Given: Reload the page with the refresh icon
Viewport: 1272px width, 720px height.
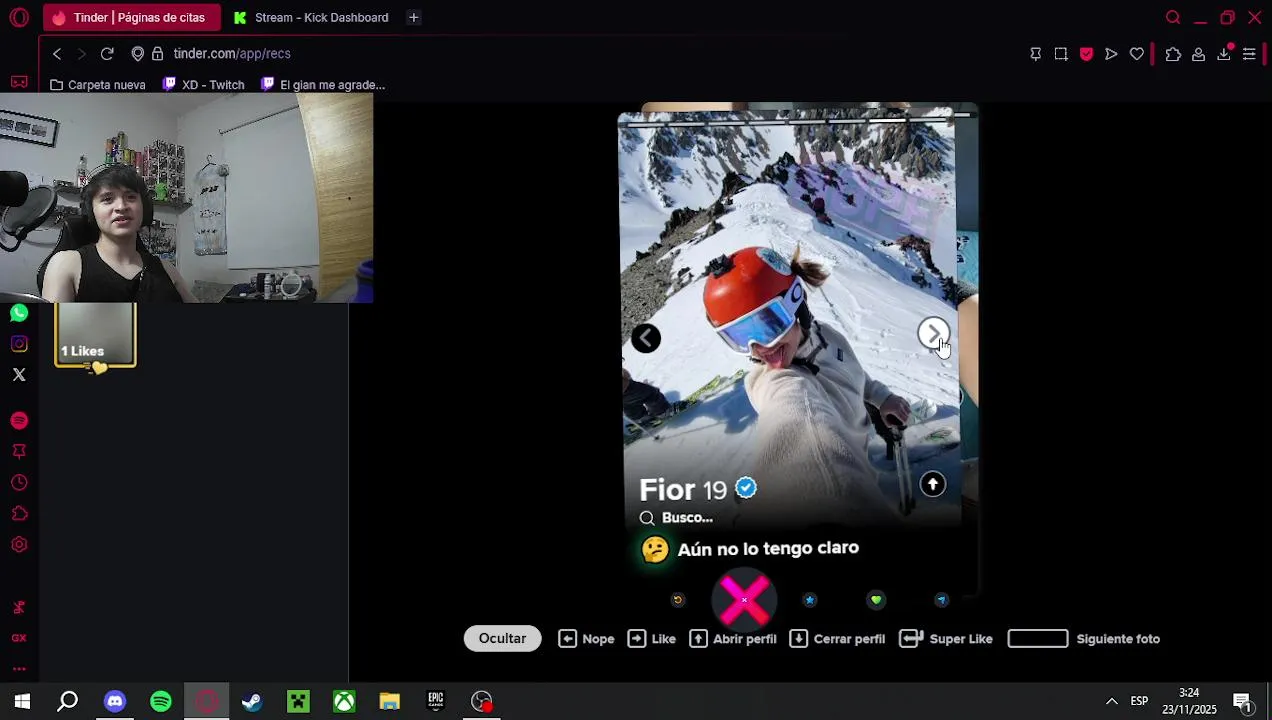Looking at the screenshot, I should pyautogui.click(x=107, y=54).
